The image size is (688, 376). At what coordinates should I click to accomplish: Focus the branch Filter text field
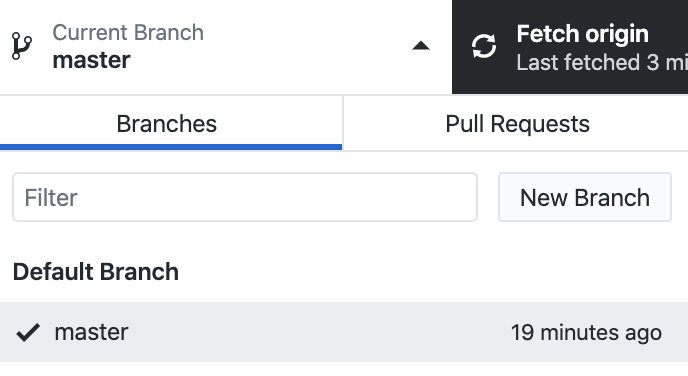(x=245, y=197)
